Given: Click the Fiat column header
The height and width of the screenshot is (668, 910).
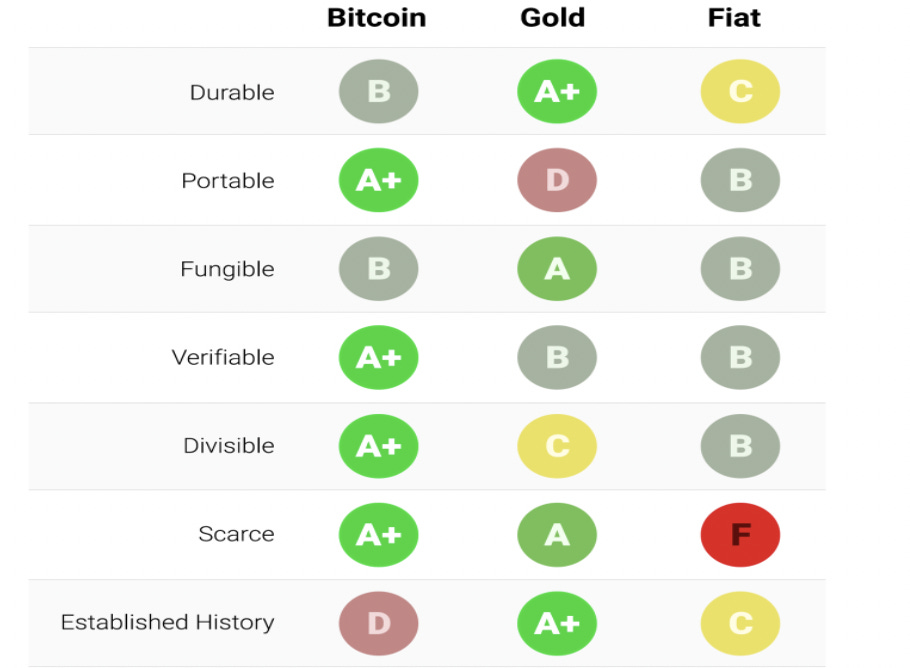Looking at the screenshot, I should pos(734,18).
